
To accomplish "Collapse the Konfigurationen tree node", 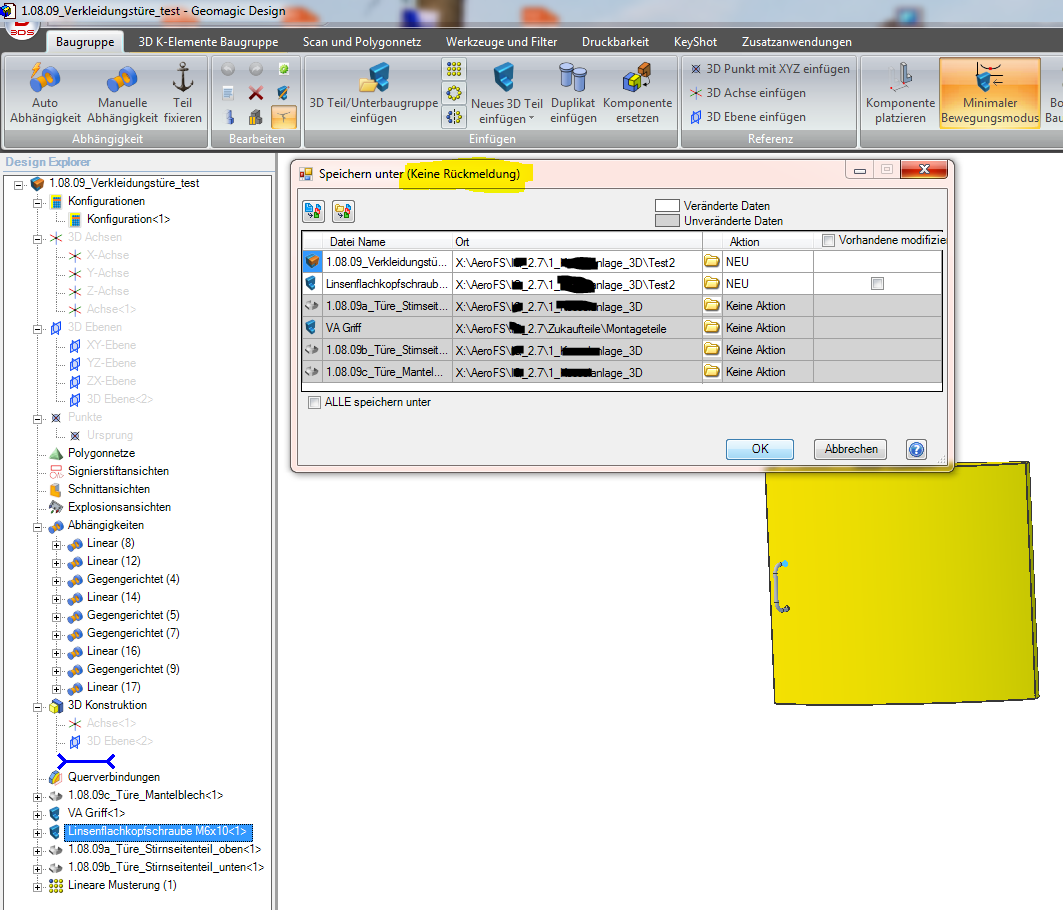I will pos(38,202).
